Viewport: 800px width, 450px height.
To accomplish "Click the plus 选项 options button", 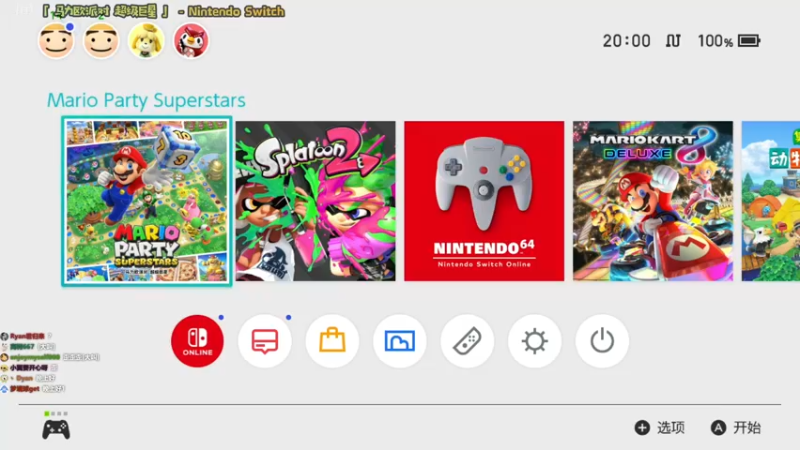I will 660,428.
